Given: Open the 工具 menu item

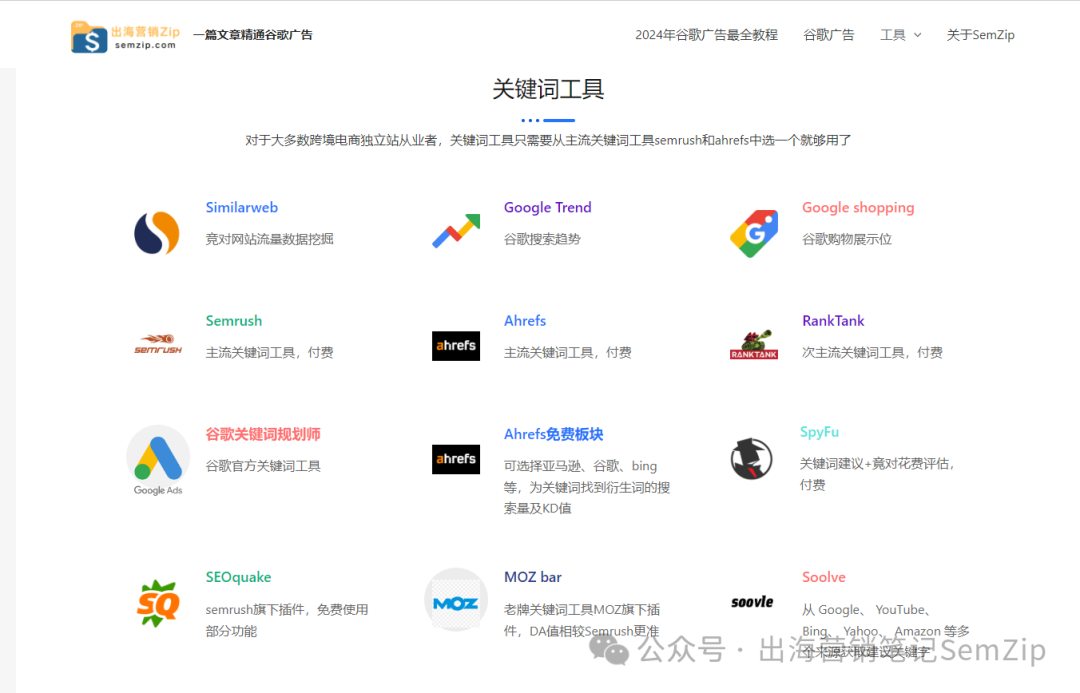Looking at the screenshot, I should [893, 35].
